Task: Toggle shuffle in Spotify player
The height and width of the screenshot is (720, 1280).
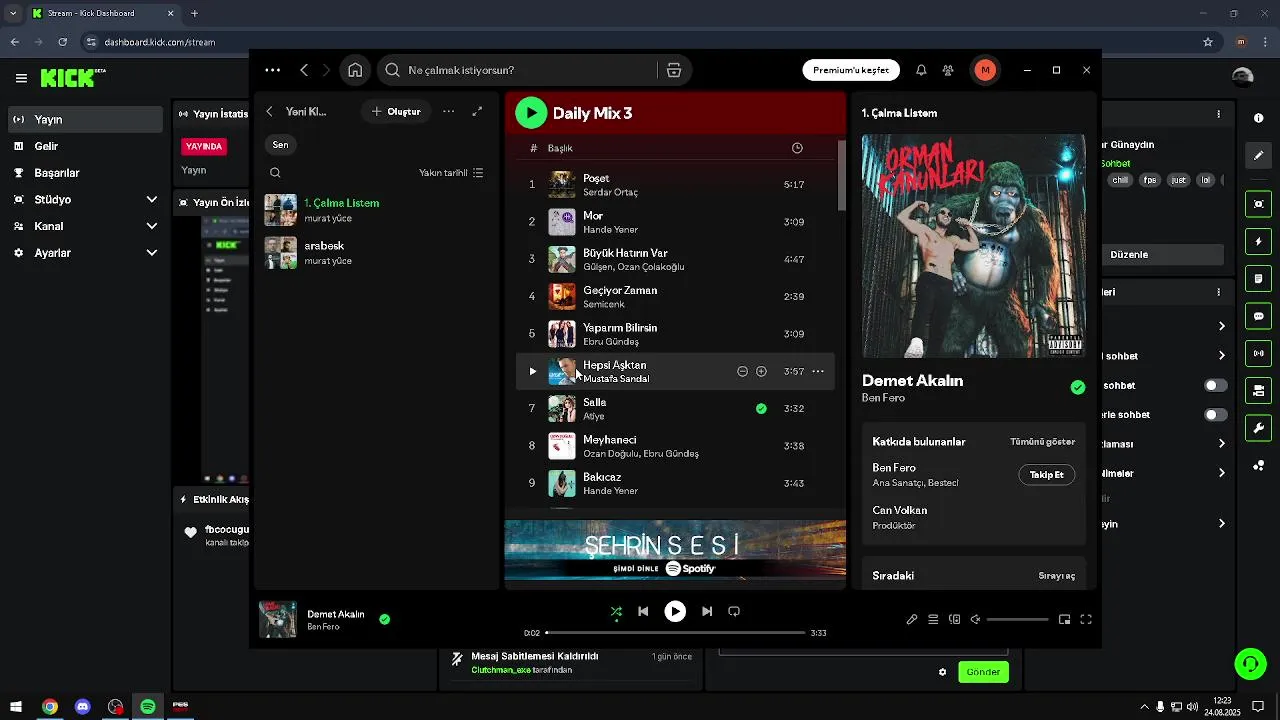Action: coord(616,611)
